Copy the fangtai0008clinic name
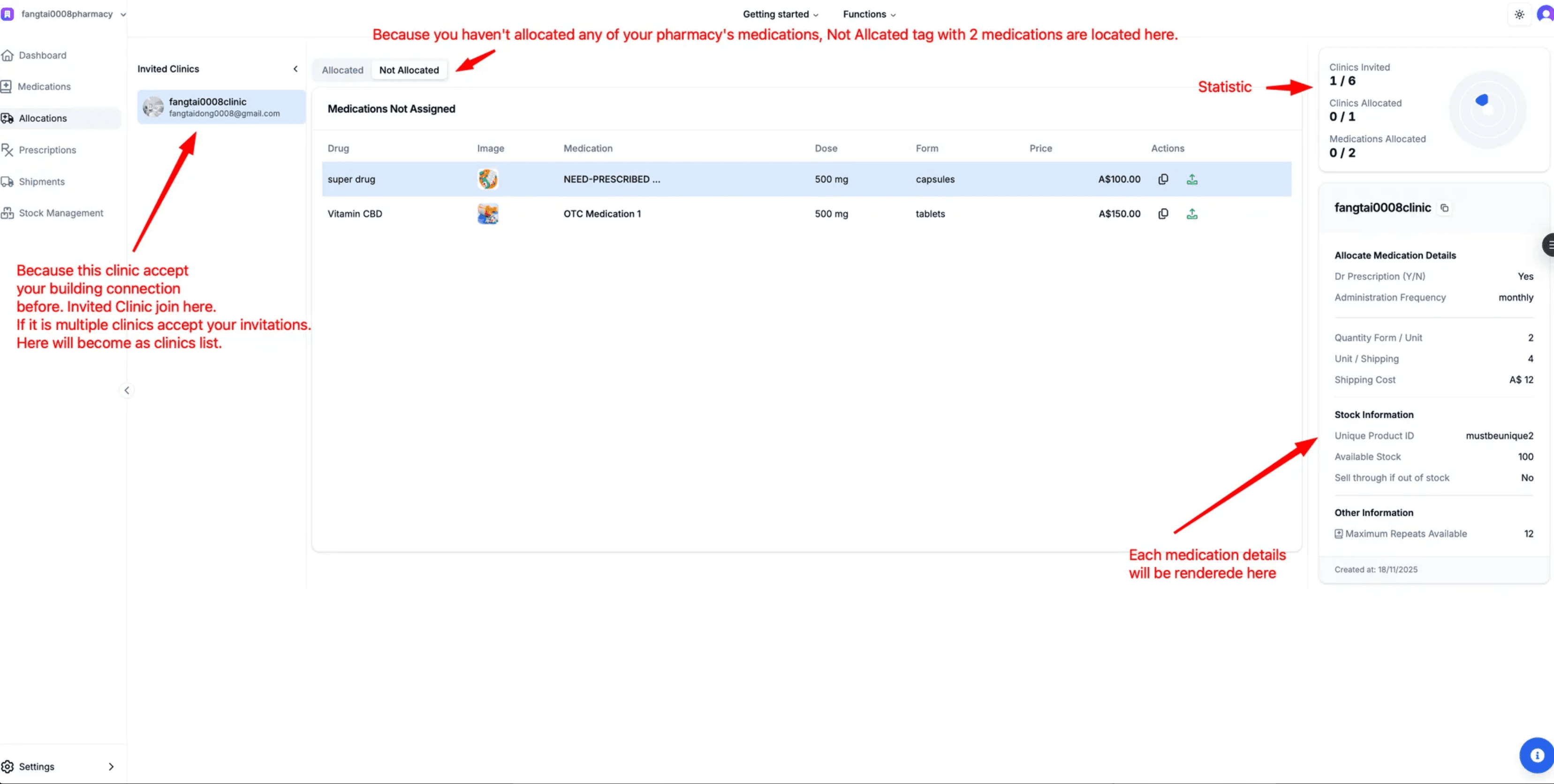This screenshot has height=784, width=1554. [1445, 207]
